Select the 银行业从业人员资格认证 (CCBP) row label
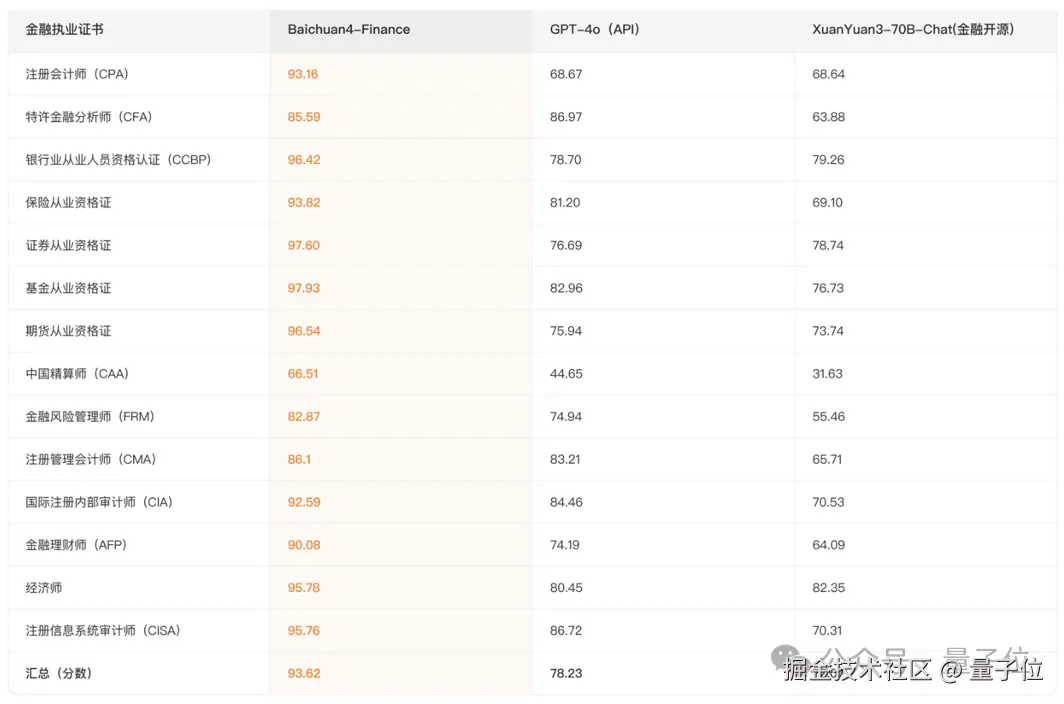Viewport: 1064px width, 704px height. [x=118, y=160]
